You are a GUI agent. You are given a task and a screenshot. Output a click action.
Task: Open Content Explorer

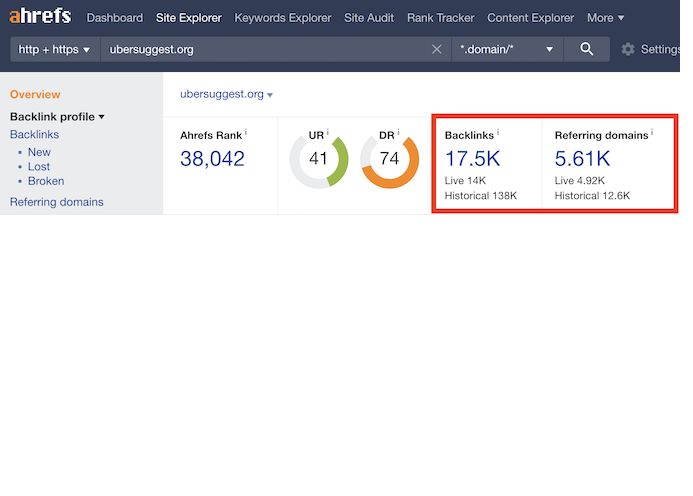530,18
